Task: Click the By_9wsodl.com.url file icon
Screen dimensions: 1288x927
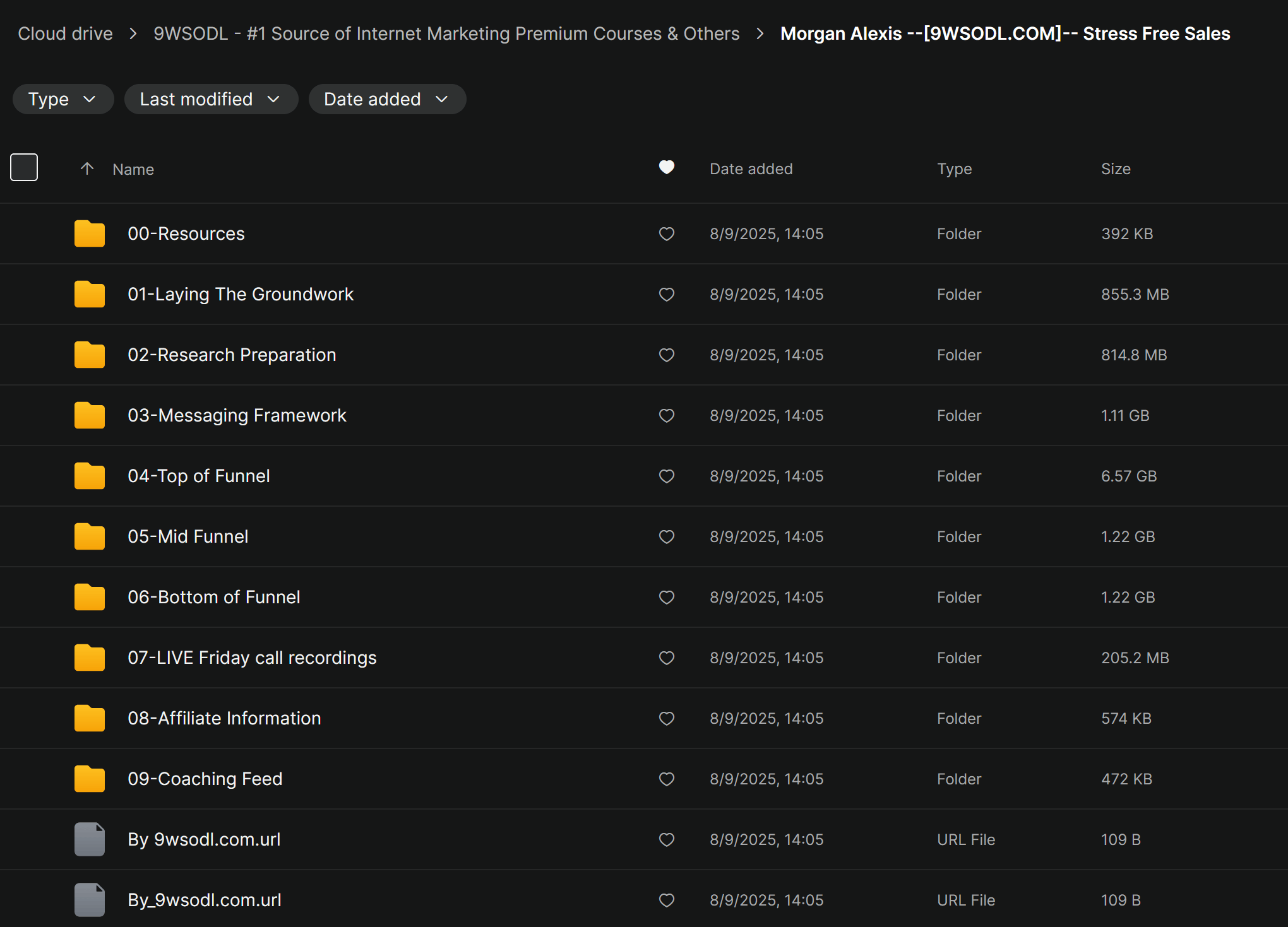Action: click(x=89, y=900)
